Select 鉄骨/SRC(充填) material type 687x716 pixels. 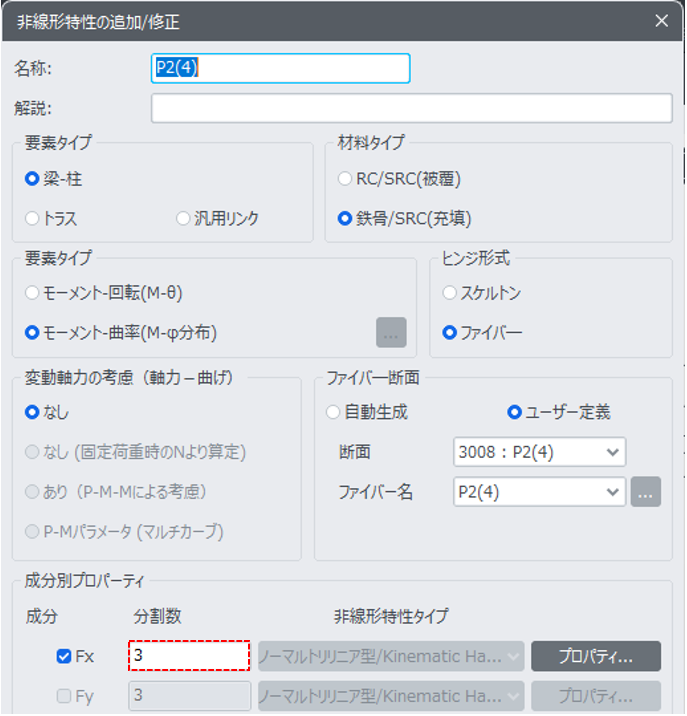[x=346, y=218]
